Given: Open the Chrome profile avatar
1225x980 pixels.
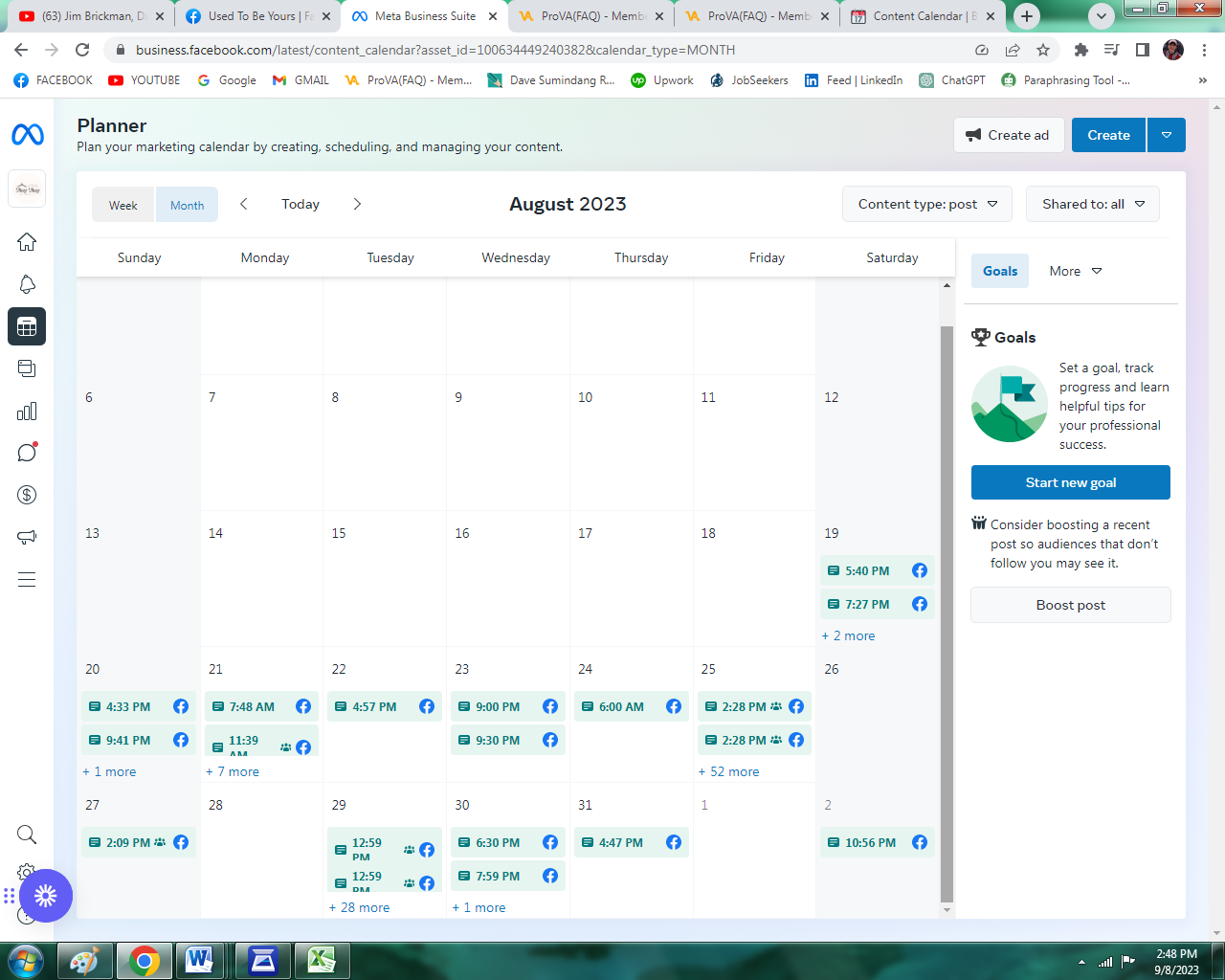Looking at the screenshot, I should click(x=1173, y=50).
